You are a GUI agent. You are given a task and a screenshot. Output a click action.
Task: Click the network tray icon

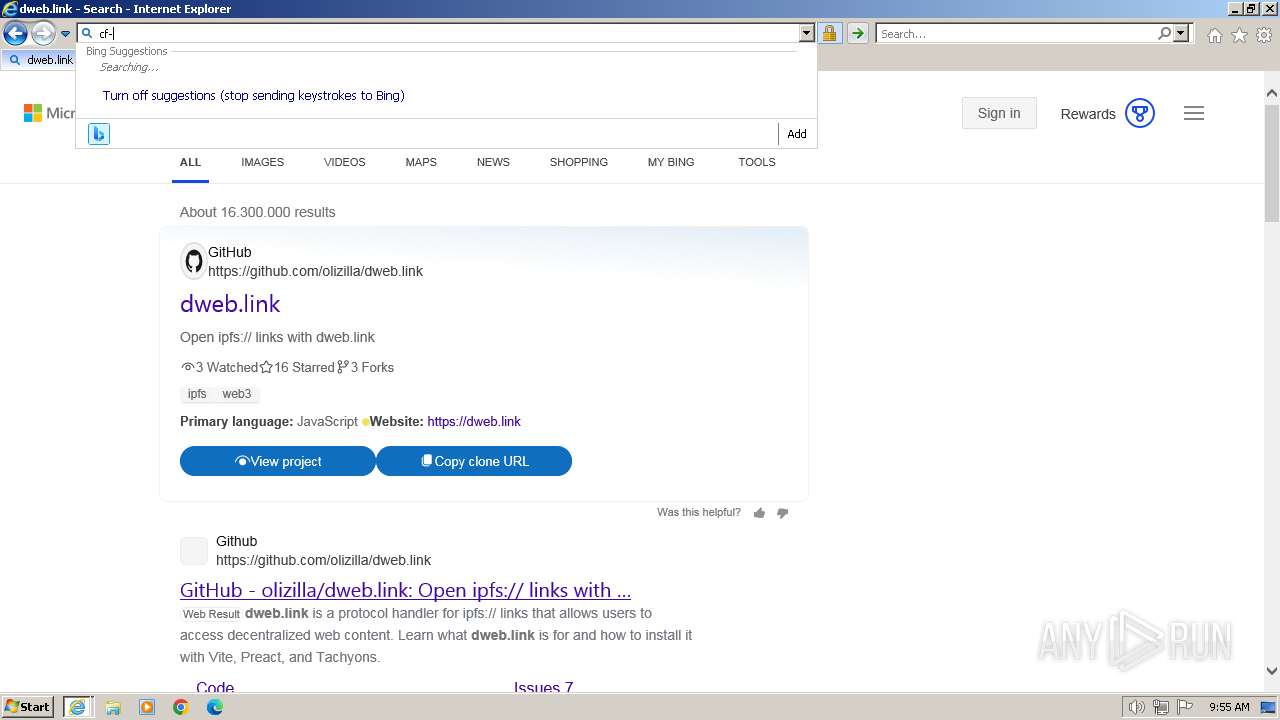click(1161, 707)
